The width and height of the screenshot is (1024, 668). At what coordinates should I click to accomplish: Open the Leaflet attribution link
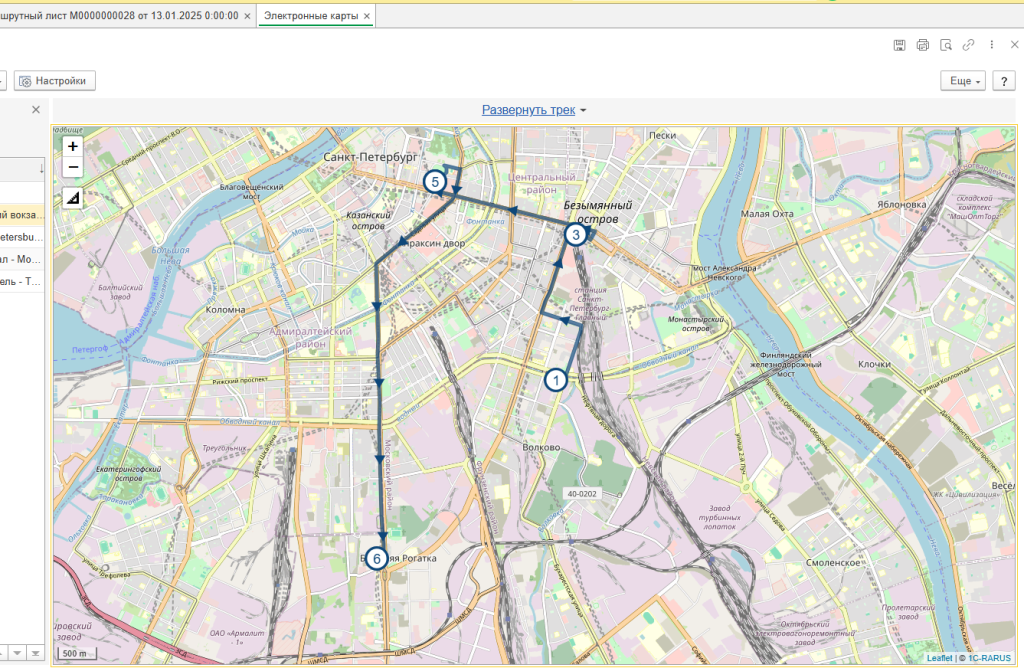click(939, 658)
